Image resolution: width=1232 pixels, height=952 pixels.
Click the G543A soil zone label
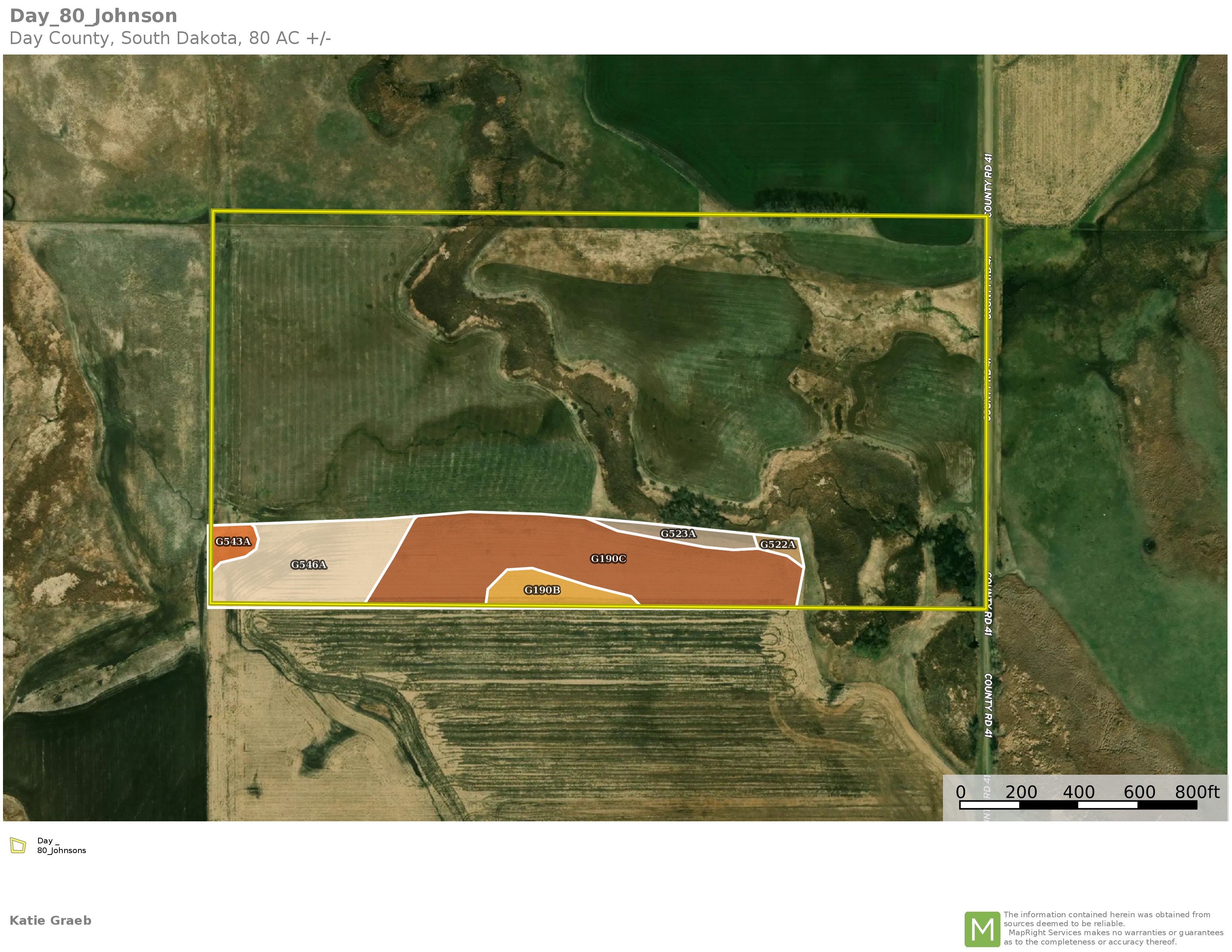233,541
